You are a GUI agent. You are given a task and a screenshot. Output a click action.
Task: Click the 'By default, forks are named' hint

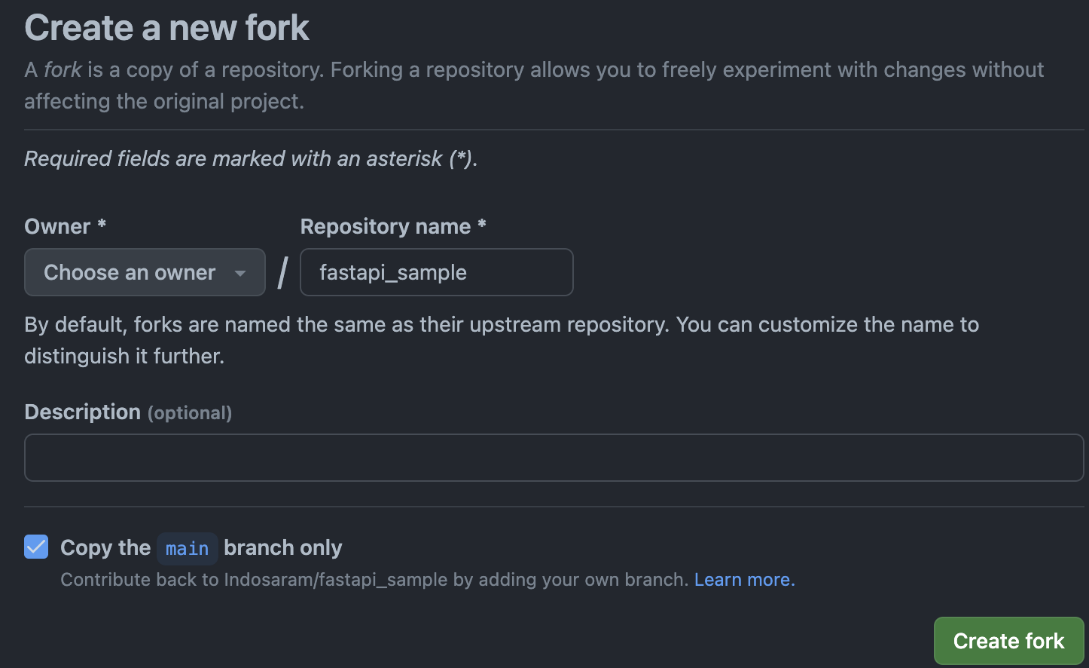click(501, 340)
